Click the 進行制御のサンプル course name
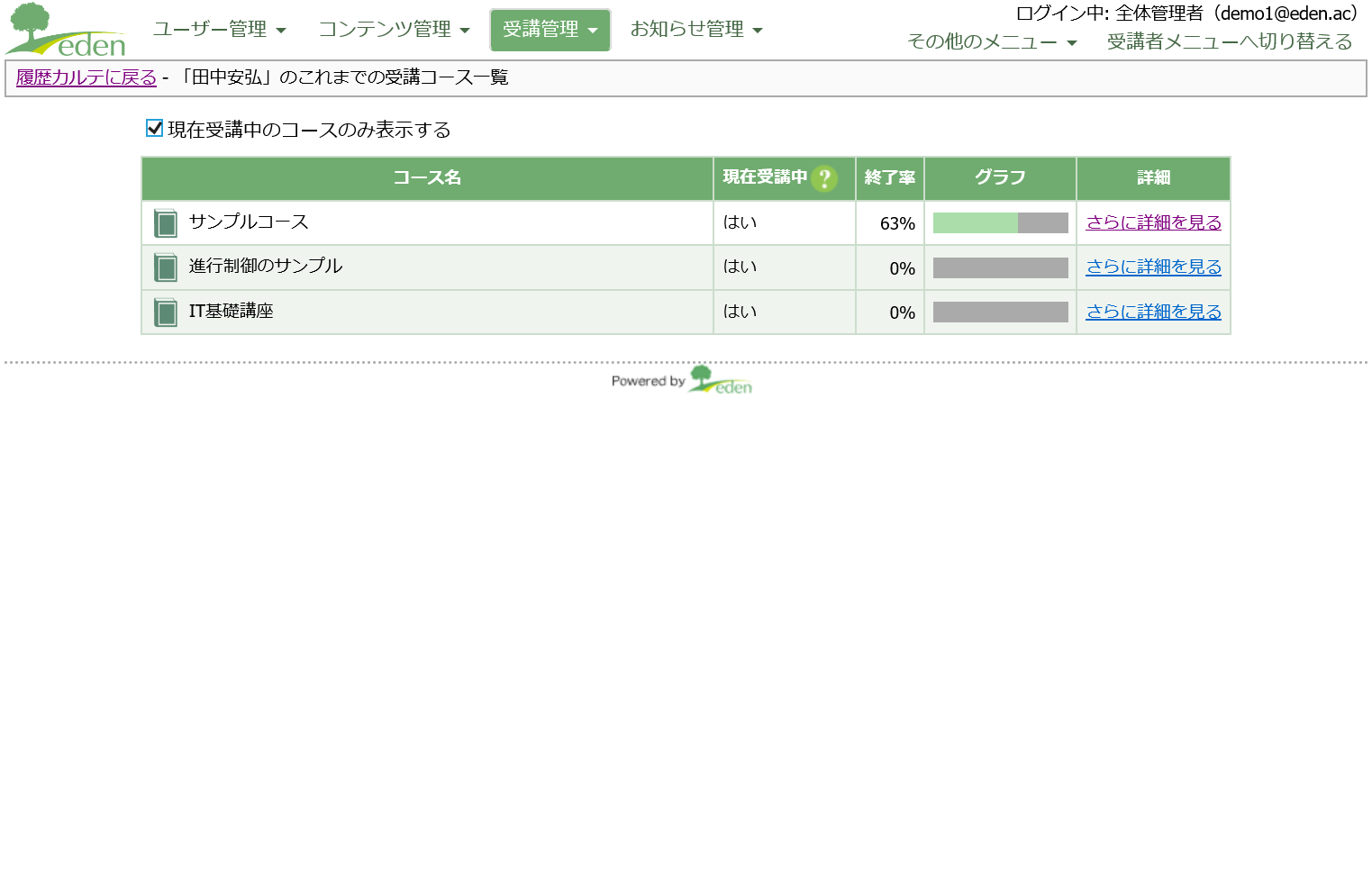 [x=266, y=266]
